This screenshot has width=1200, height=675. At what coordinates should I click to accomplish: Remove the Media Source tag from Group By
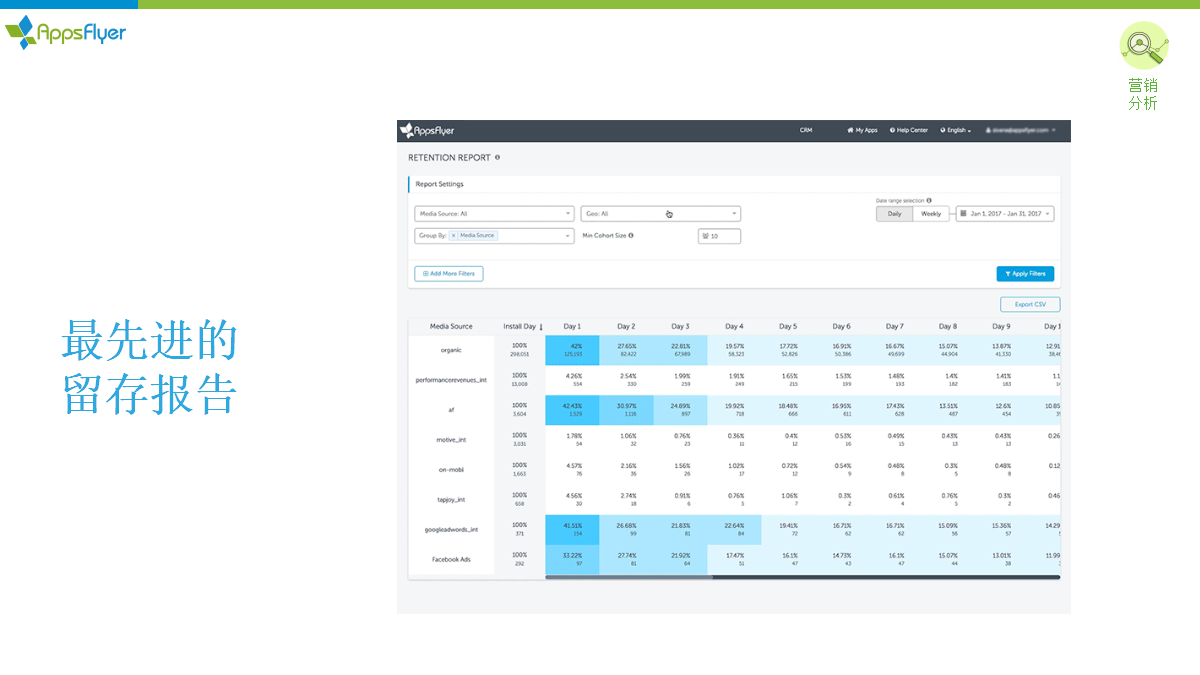(x=453, y=236)
